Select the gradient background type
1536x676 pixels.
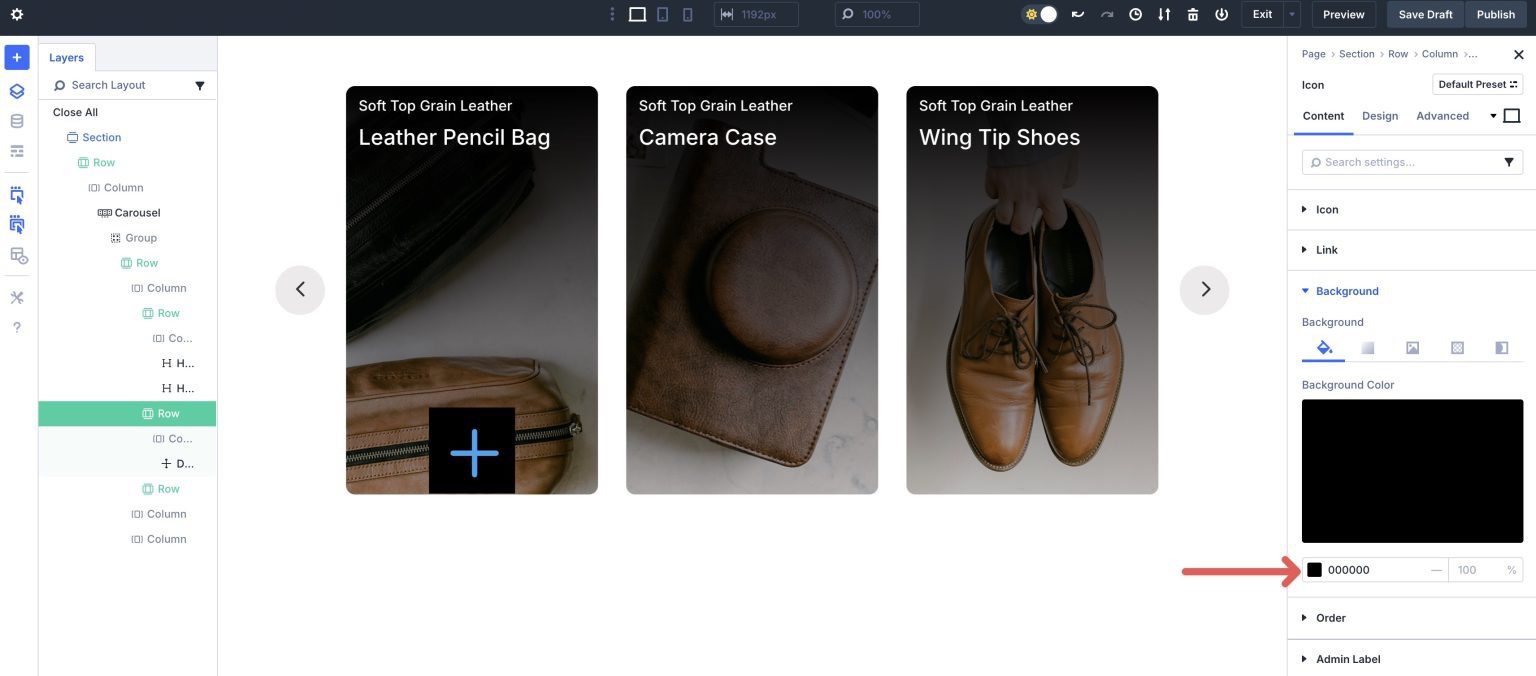point(1367,347)
